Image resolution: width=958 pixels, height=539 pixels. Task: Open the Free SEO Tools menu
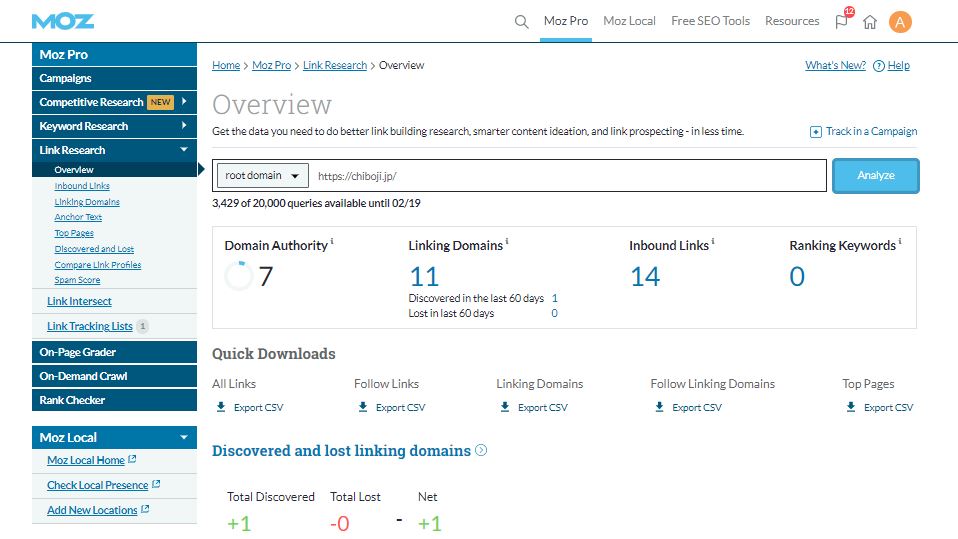point(711,21)
